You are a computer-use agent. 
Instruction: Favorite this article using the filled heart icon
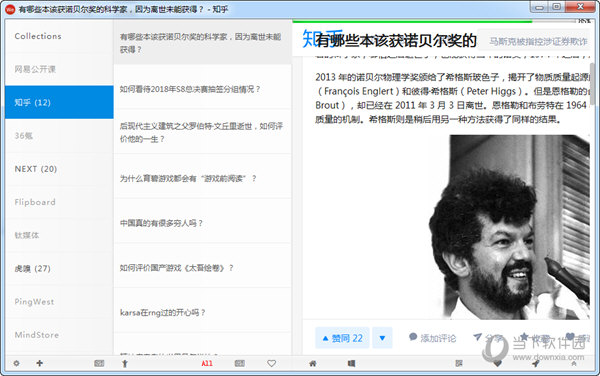click(x=497, y=363)
